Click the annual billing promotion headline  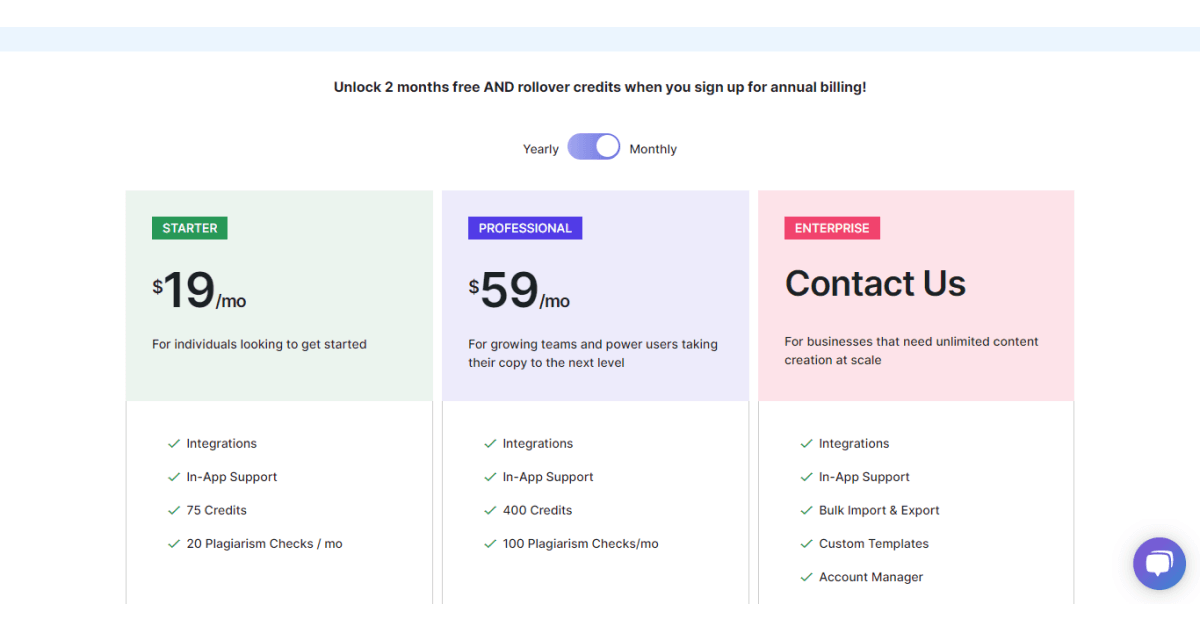click(600, 87)
